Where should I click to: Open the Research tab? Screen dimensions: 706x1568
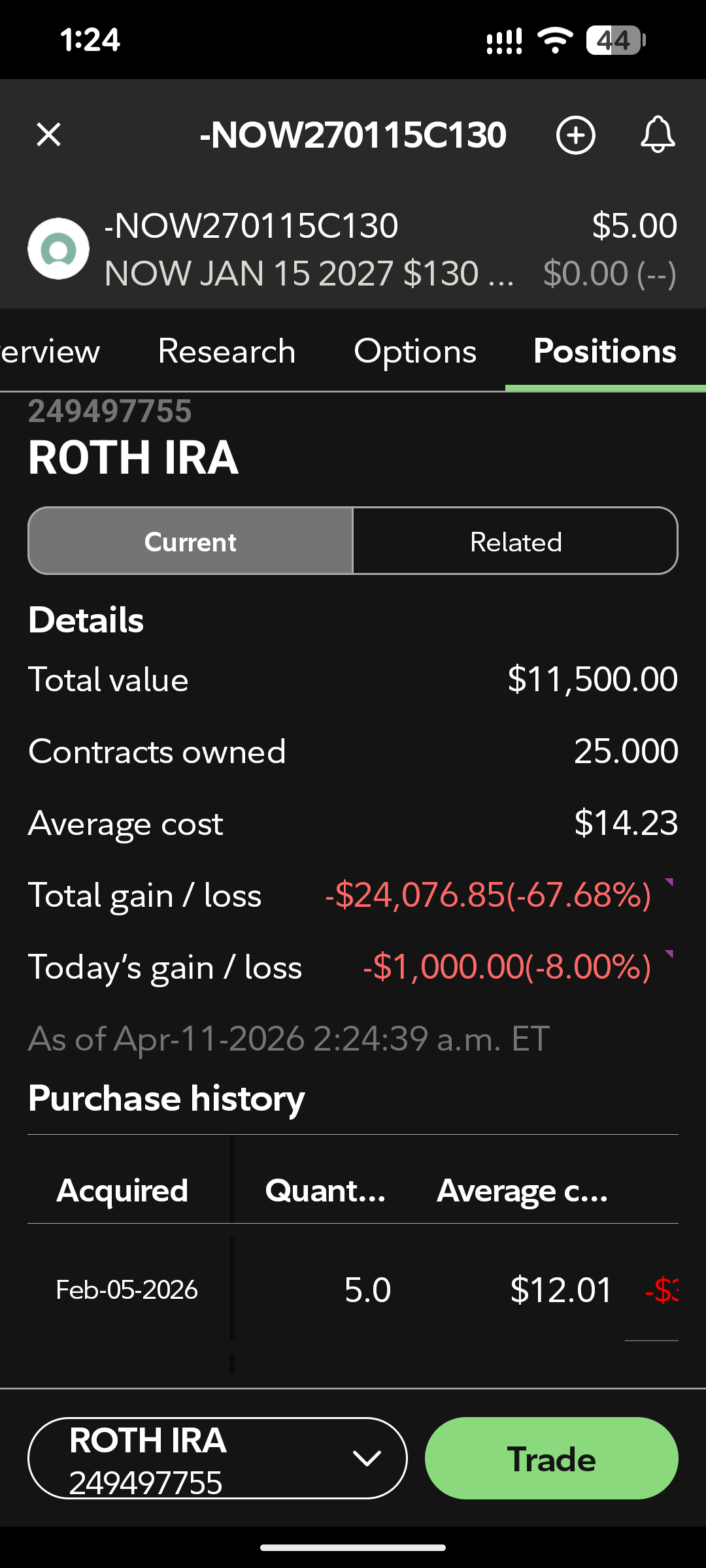(x=227, y=351)
